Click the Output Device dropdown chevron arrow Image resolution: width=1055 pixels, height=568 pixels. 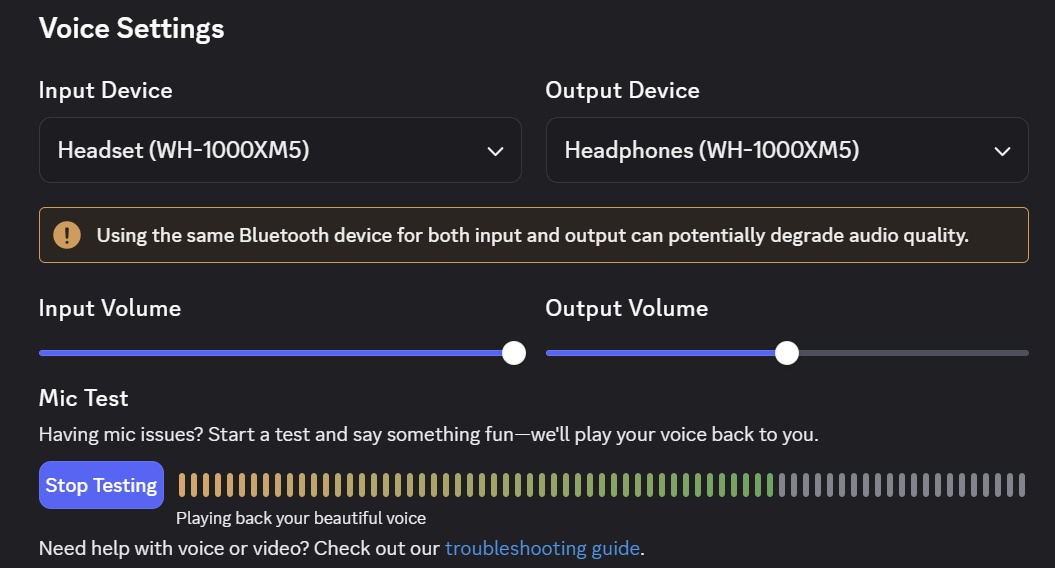1002,151
